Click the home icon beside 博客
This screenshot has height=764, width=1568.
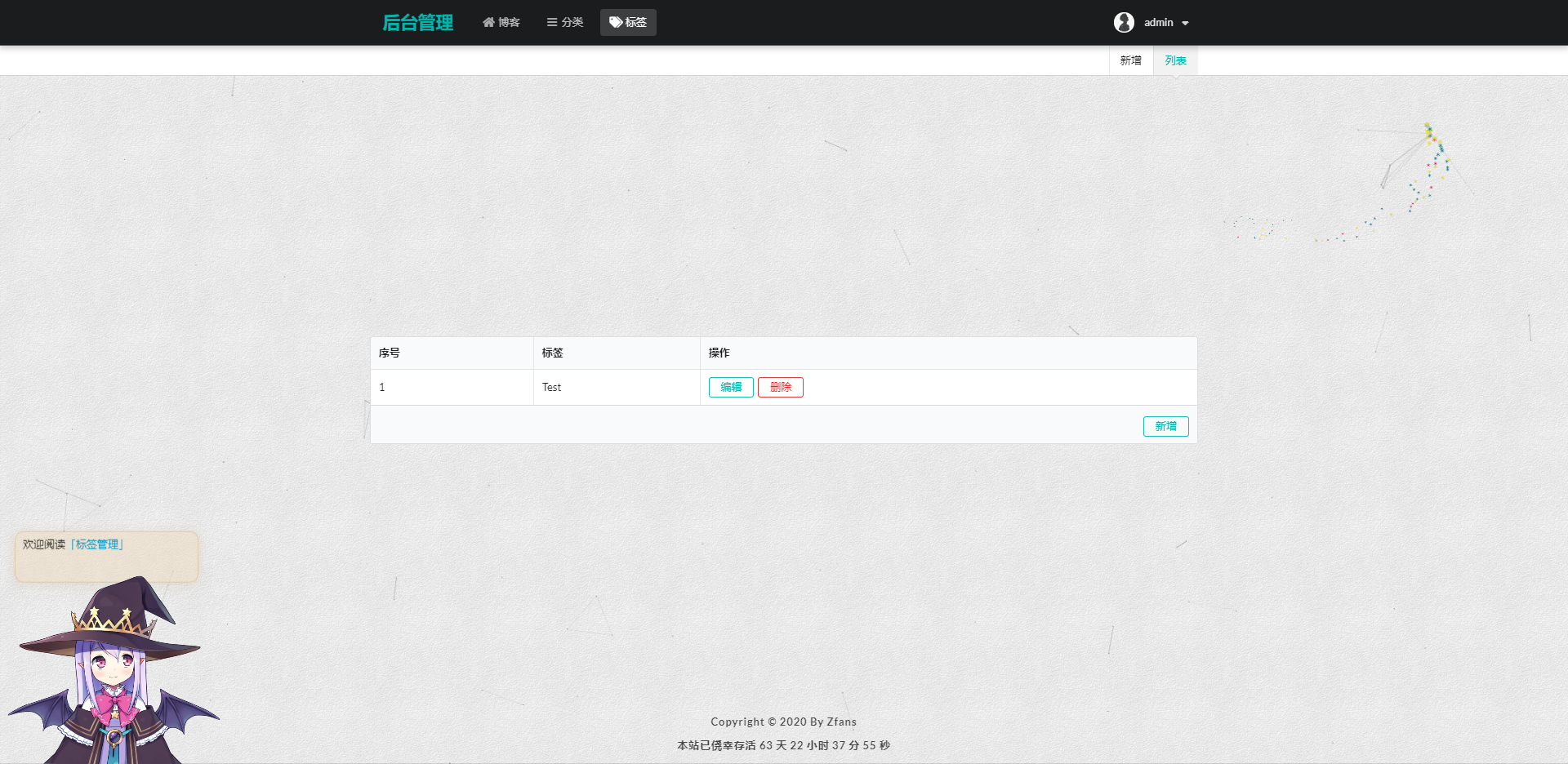point(488,23)
